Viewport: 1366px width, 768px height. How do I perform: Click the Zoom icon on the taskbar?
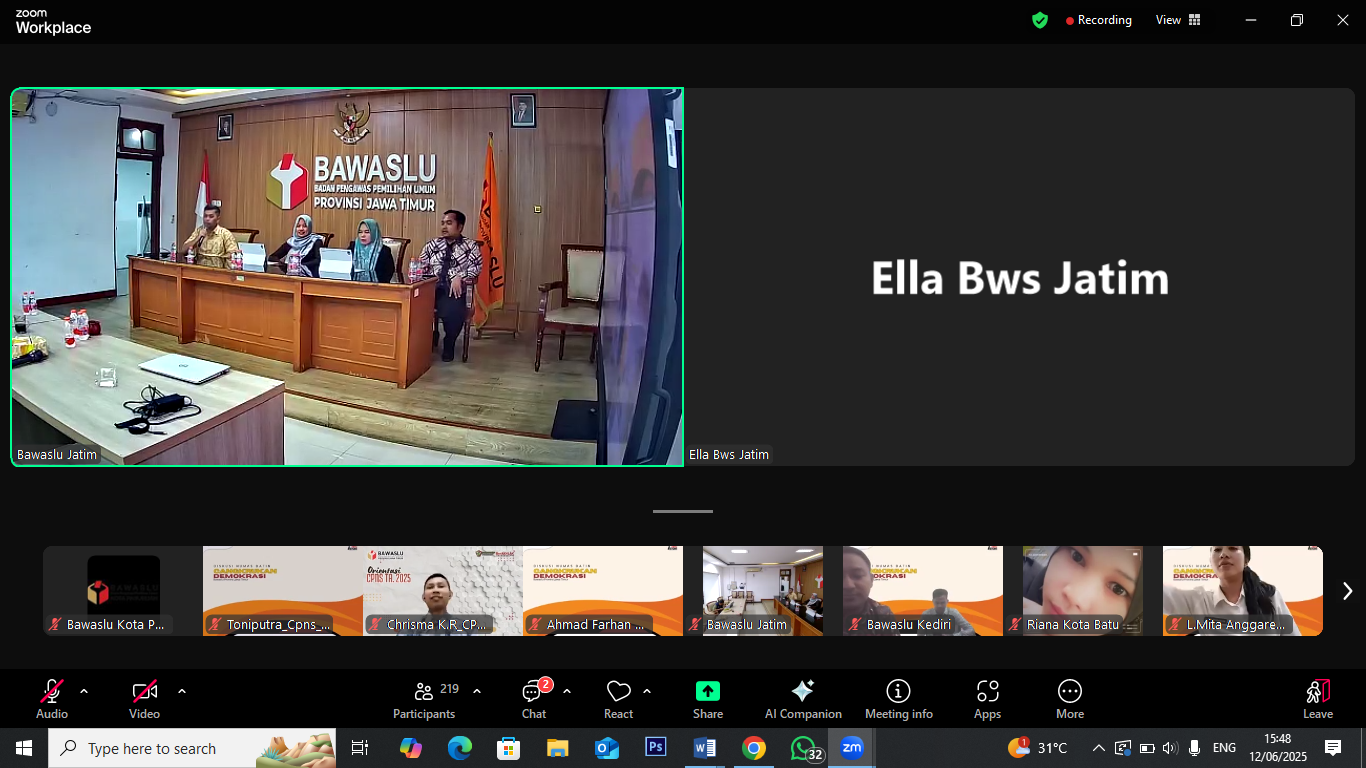[x=852, y=748]
